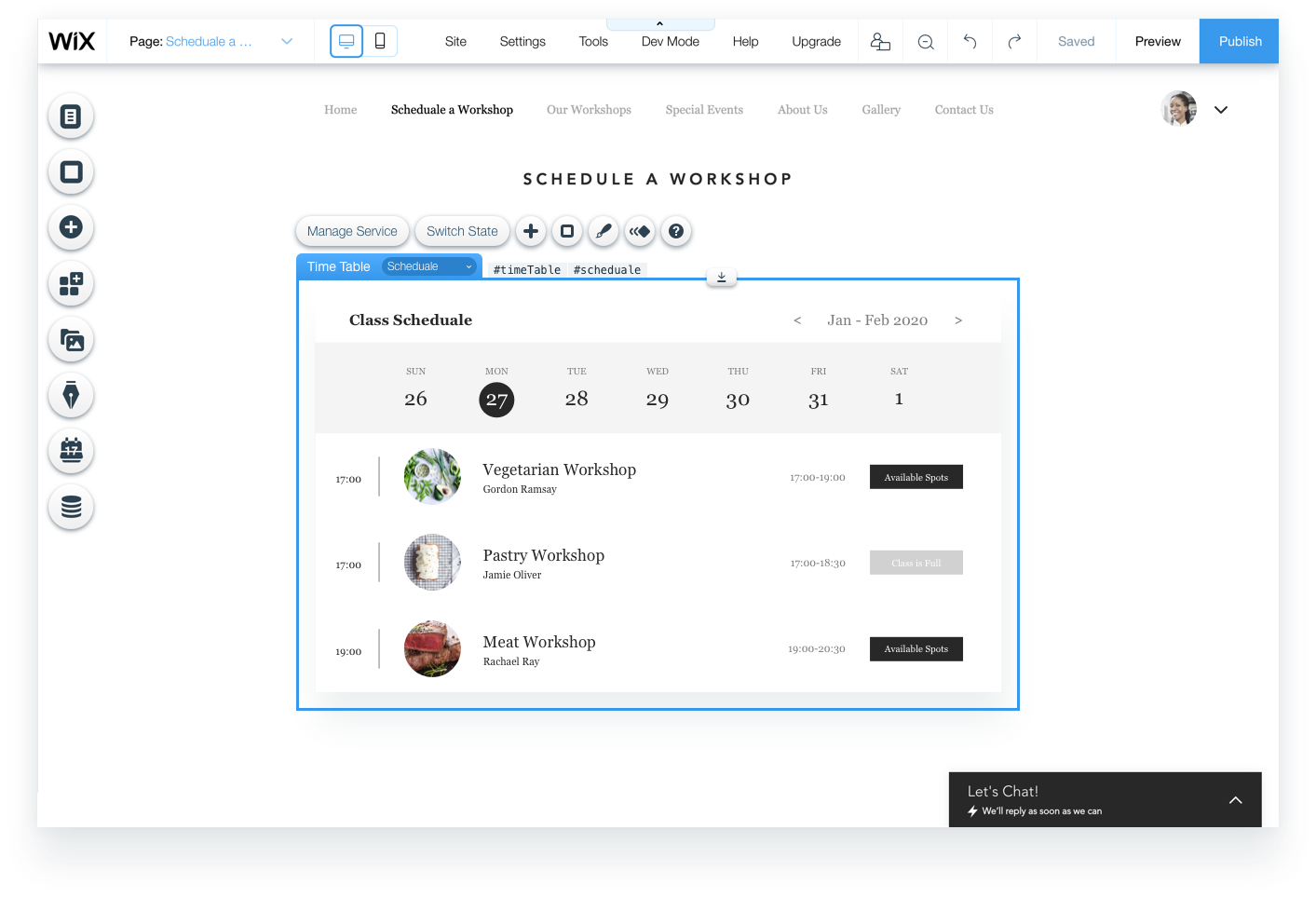Click the layout square icon in widget toolbar
The width and height of the screenshot is (1316, 898).
coord(567,231)
